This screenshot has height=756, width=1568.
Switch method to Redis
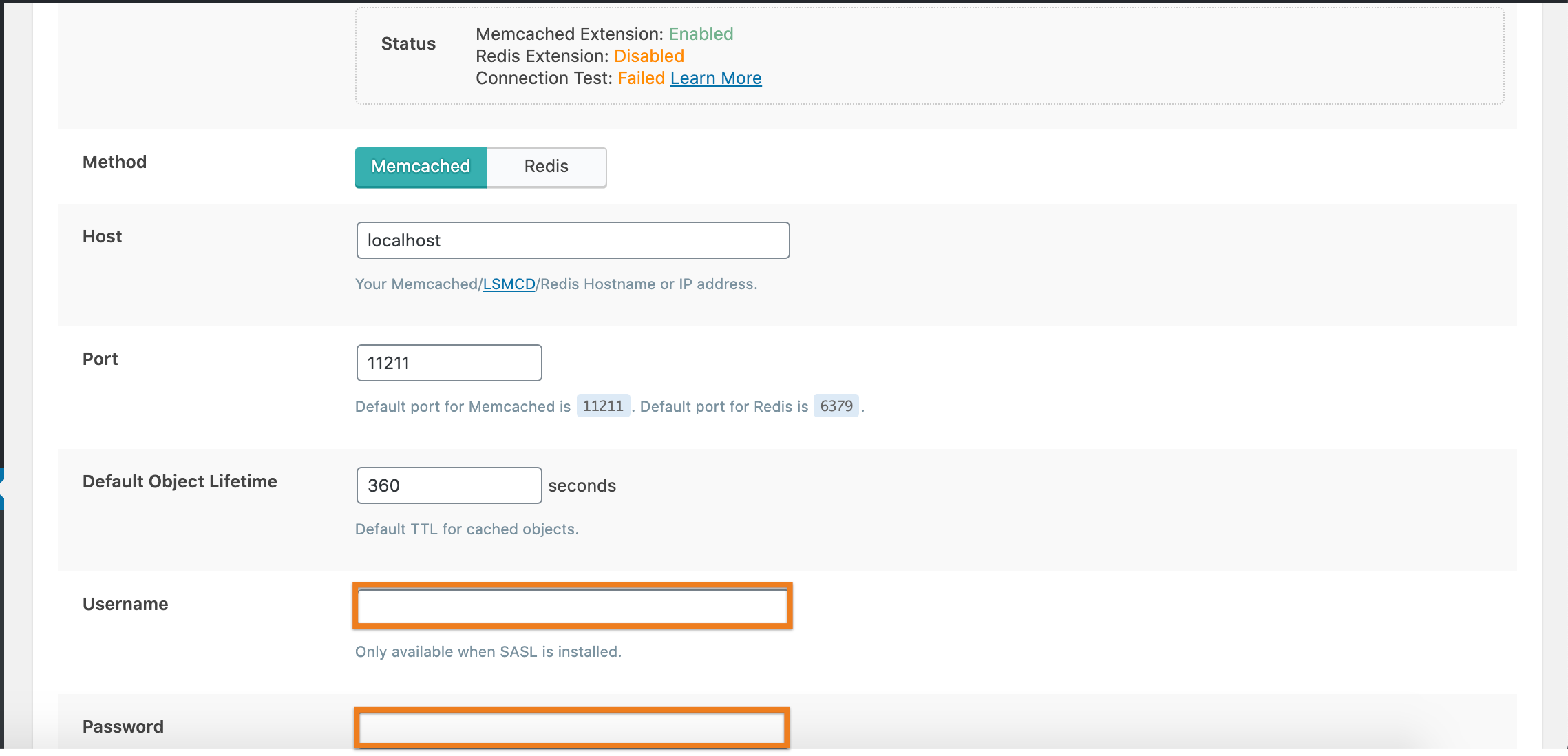[x=546, y=167]
